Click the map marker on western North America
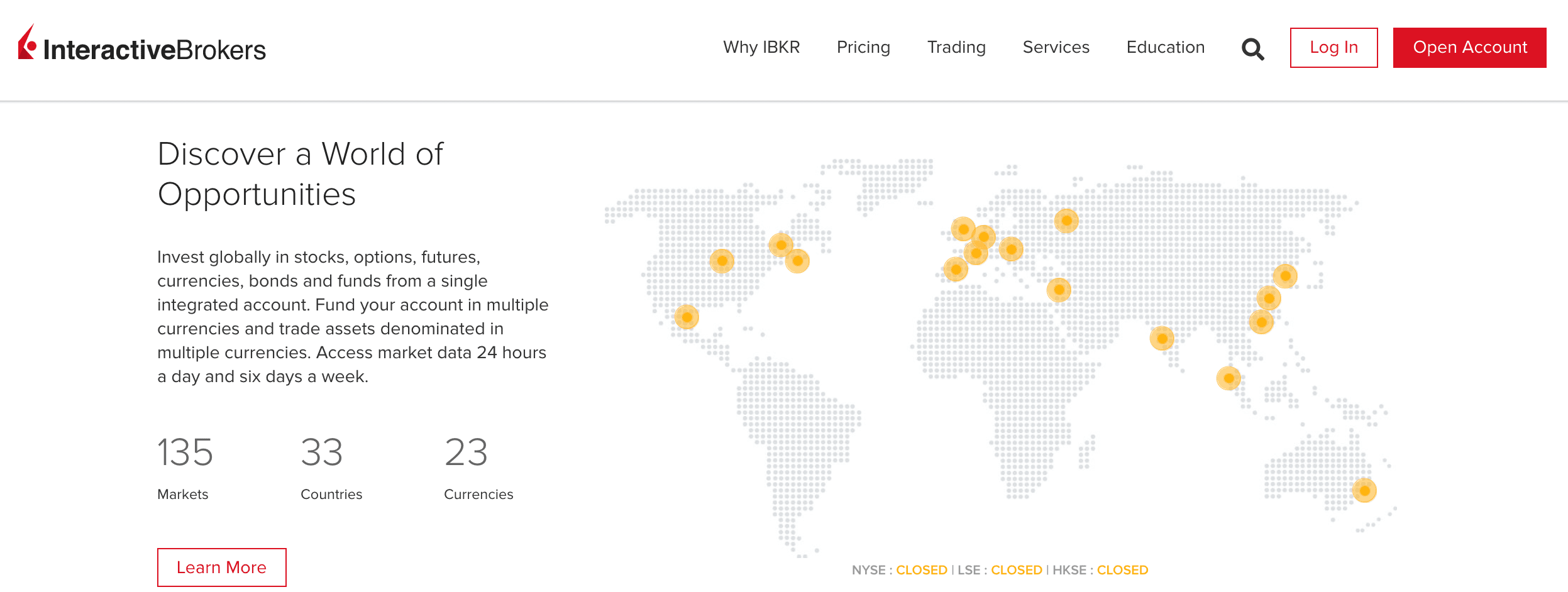 point(721,260)
